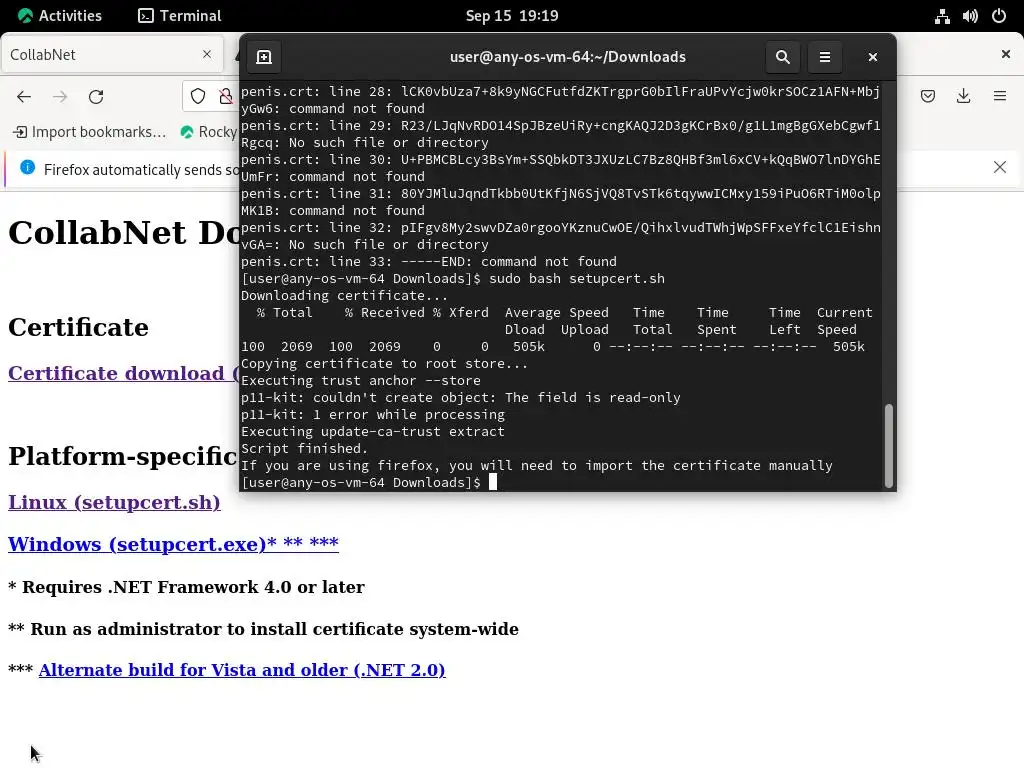Image resolution: width=1024 pixels, height=768 pixels.
Task: Close the Firefox window
Action: [x=1006, y=54]
